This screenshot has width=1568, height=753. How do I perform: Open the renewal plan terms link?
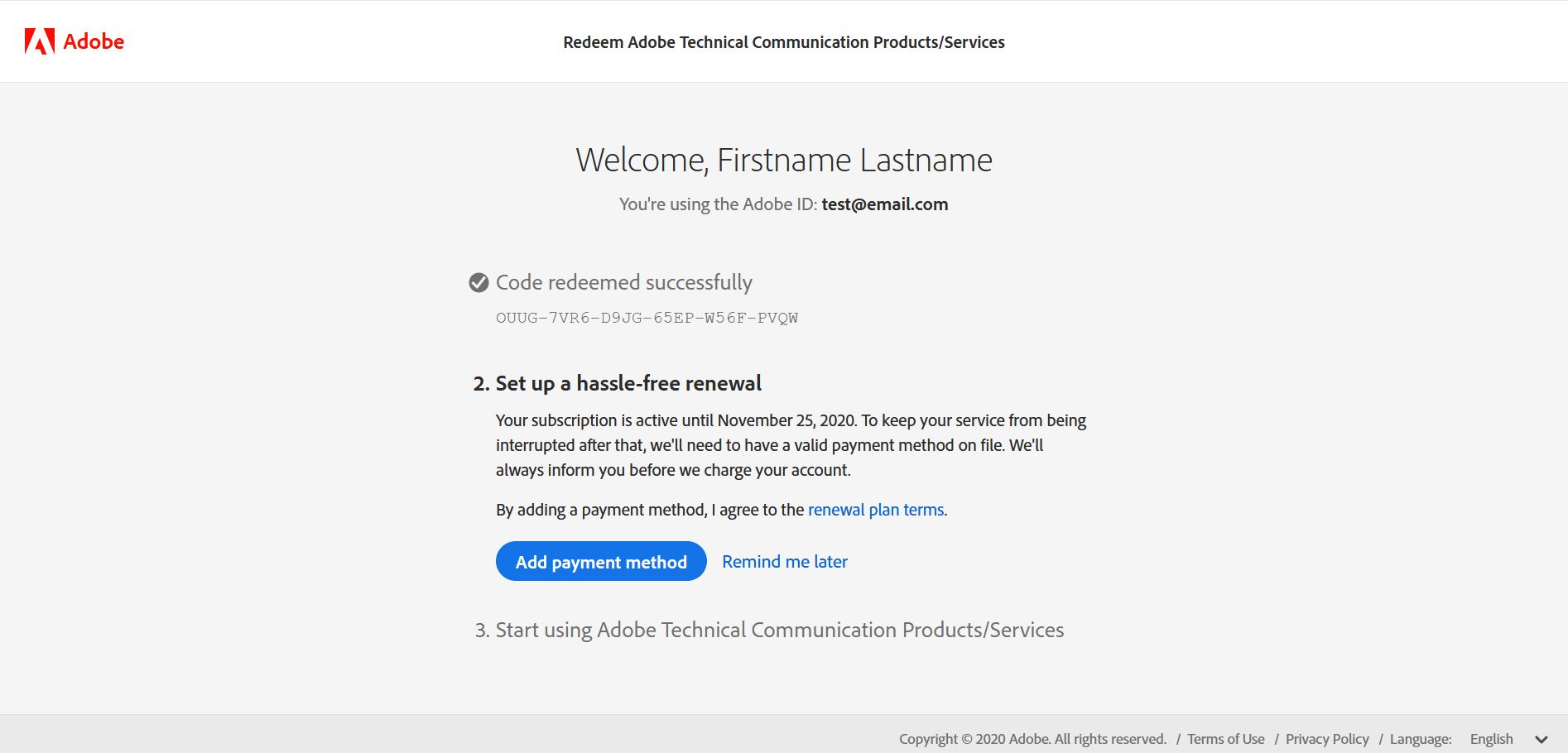tap(876, 510)
